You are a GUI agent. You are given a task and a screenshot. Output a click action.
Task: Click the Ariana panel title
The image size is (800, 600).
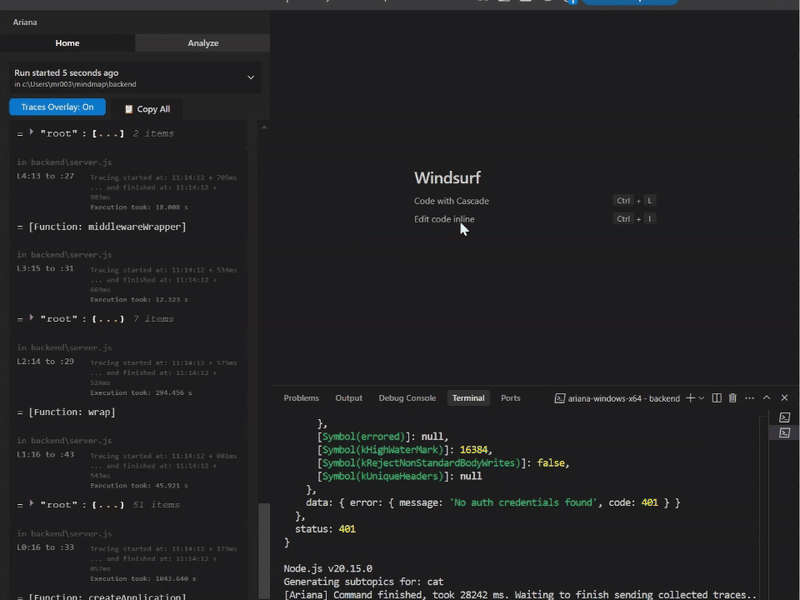click(x=25, y=22)
